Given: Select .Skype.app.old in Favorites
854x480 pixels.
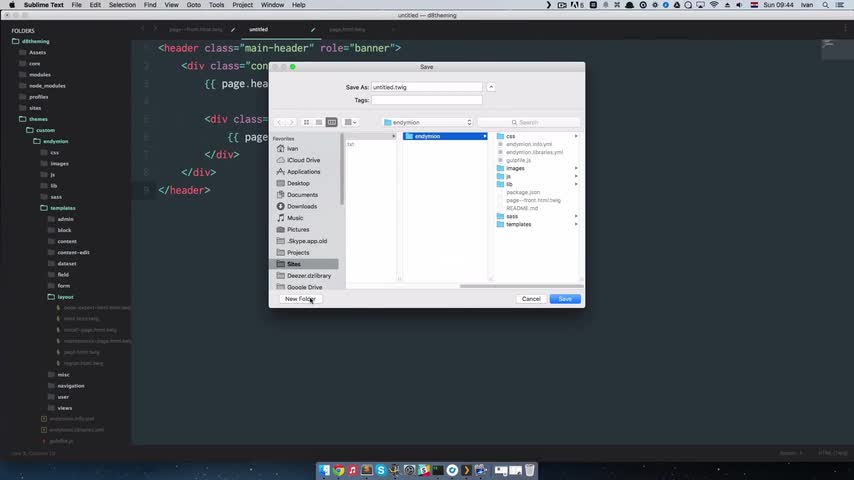Looking at the screenshot, I should tap(305, 241).
